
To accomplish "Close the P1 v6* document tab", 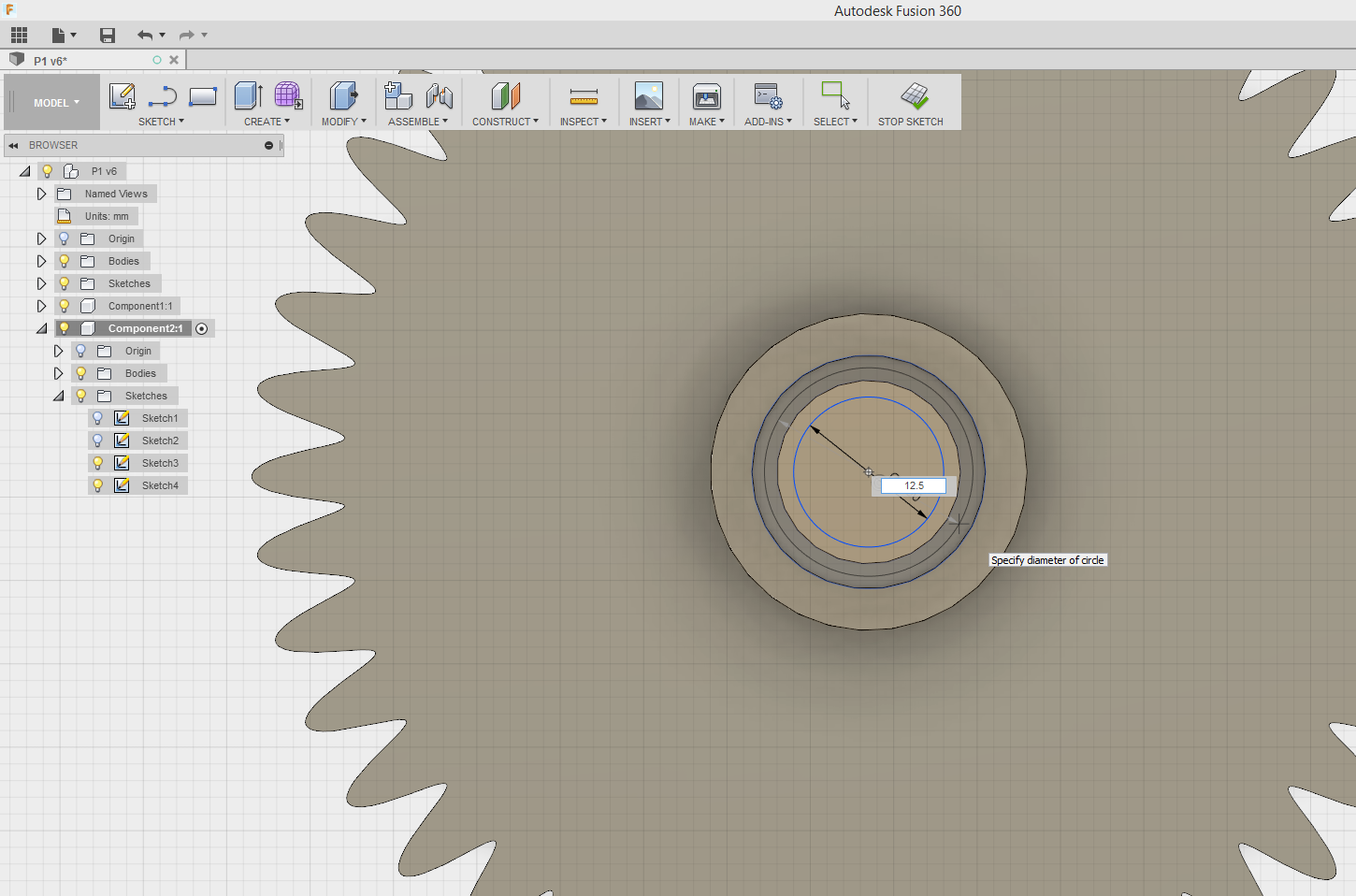I will [x=174, y=60].
